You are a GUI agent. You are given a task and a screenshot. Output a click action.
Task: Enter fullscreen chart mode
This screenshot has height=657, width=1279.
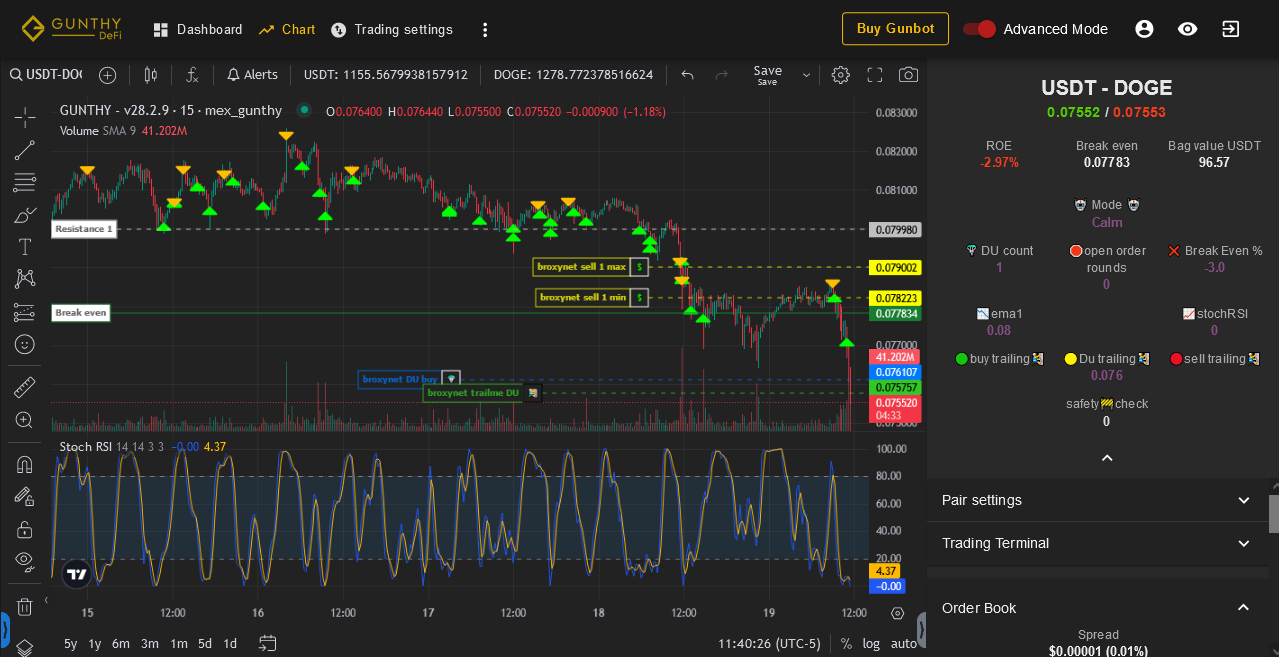pos(875,75)
